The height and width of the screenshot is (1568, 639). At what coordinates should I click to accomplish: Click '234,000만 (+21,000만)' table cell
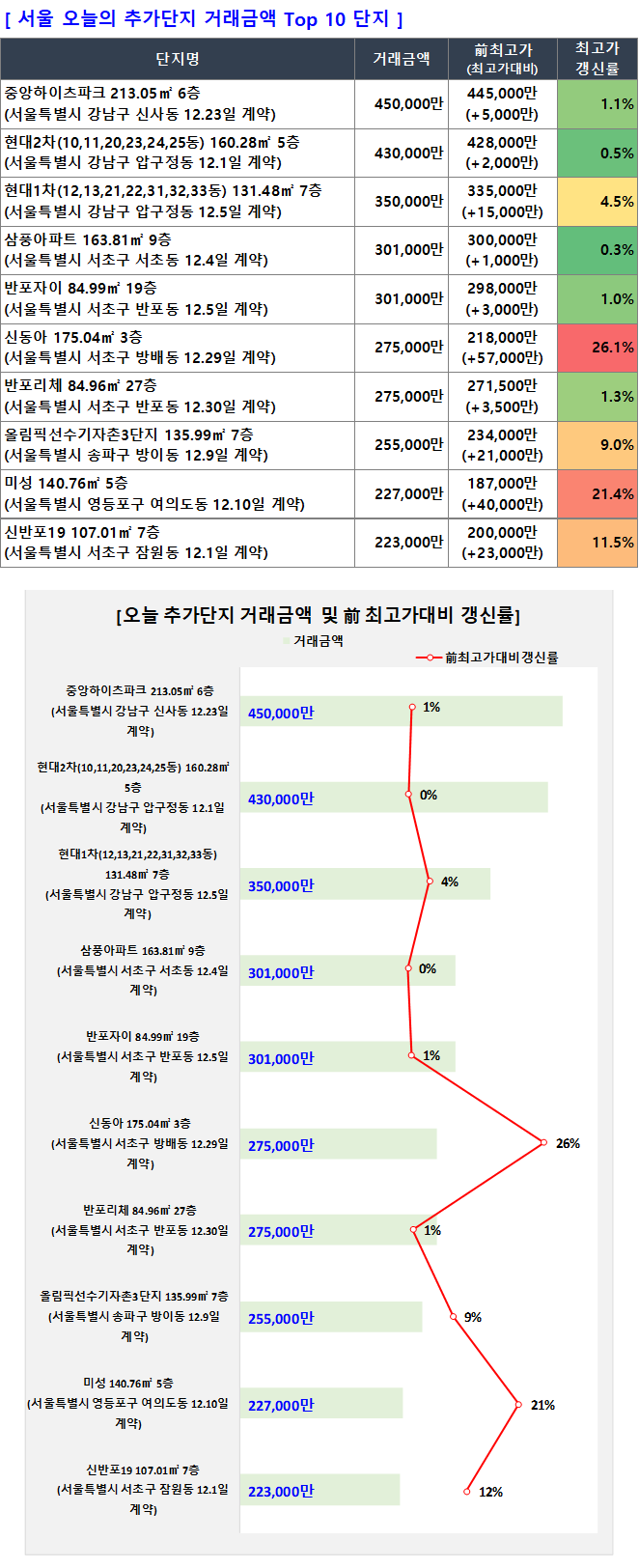[x=503, y=445]
